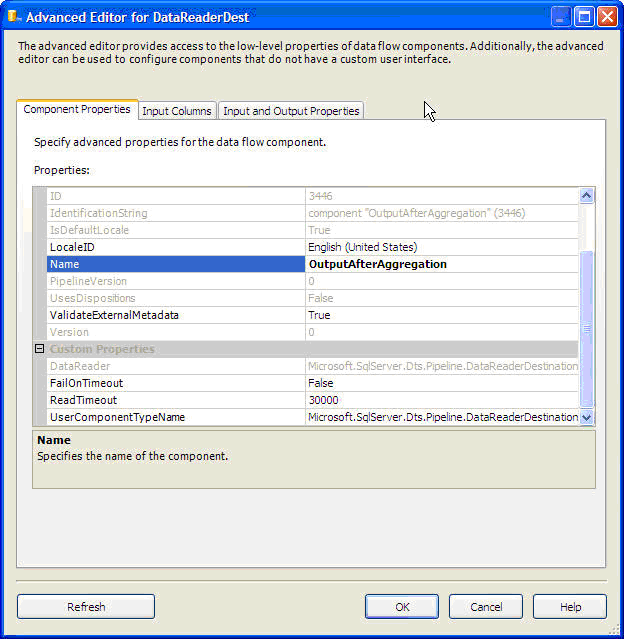Open Help for the editor
624x639 pixels.
click(x=570, y=606)
